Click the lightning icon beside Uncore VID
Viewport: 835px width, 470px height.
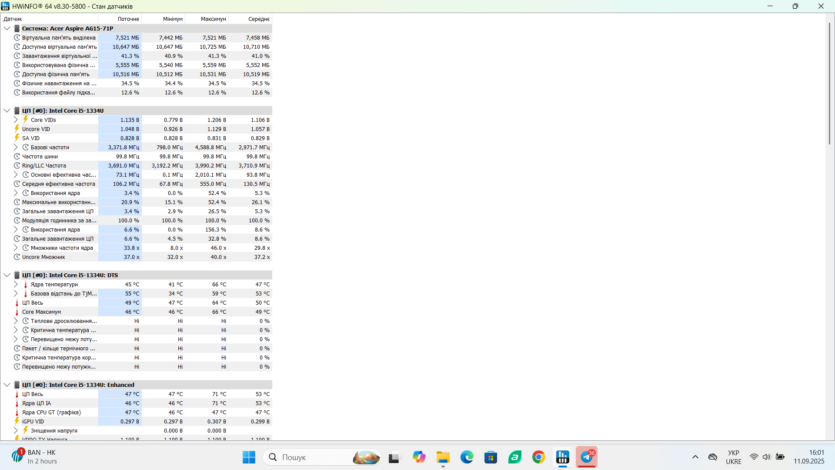[x=17, y=129]
